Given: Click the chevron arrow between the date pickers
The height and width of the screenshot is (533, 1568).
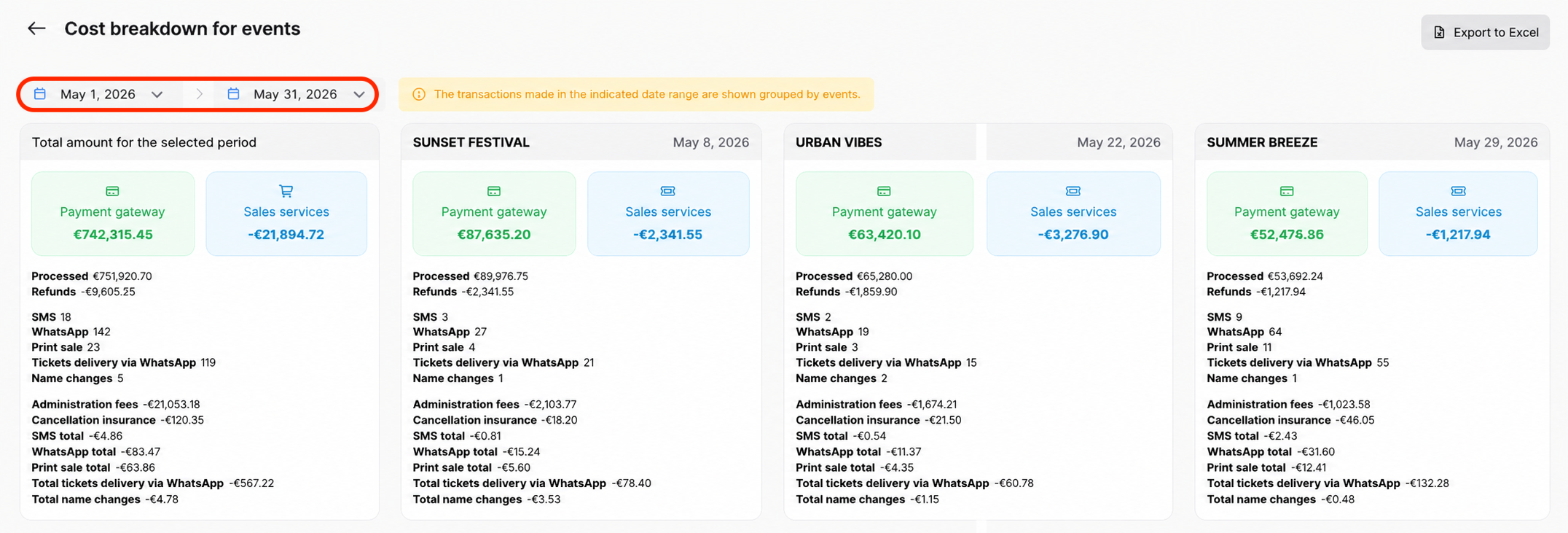Looking at the screenshot, I should click(199, 94).
